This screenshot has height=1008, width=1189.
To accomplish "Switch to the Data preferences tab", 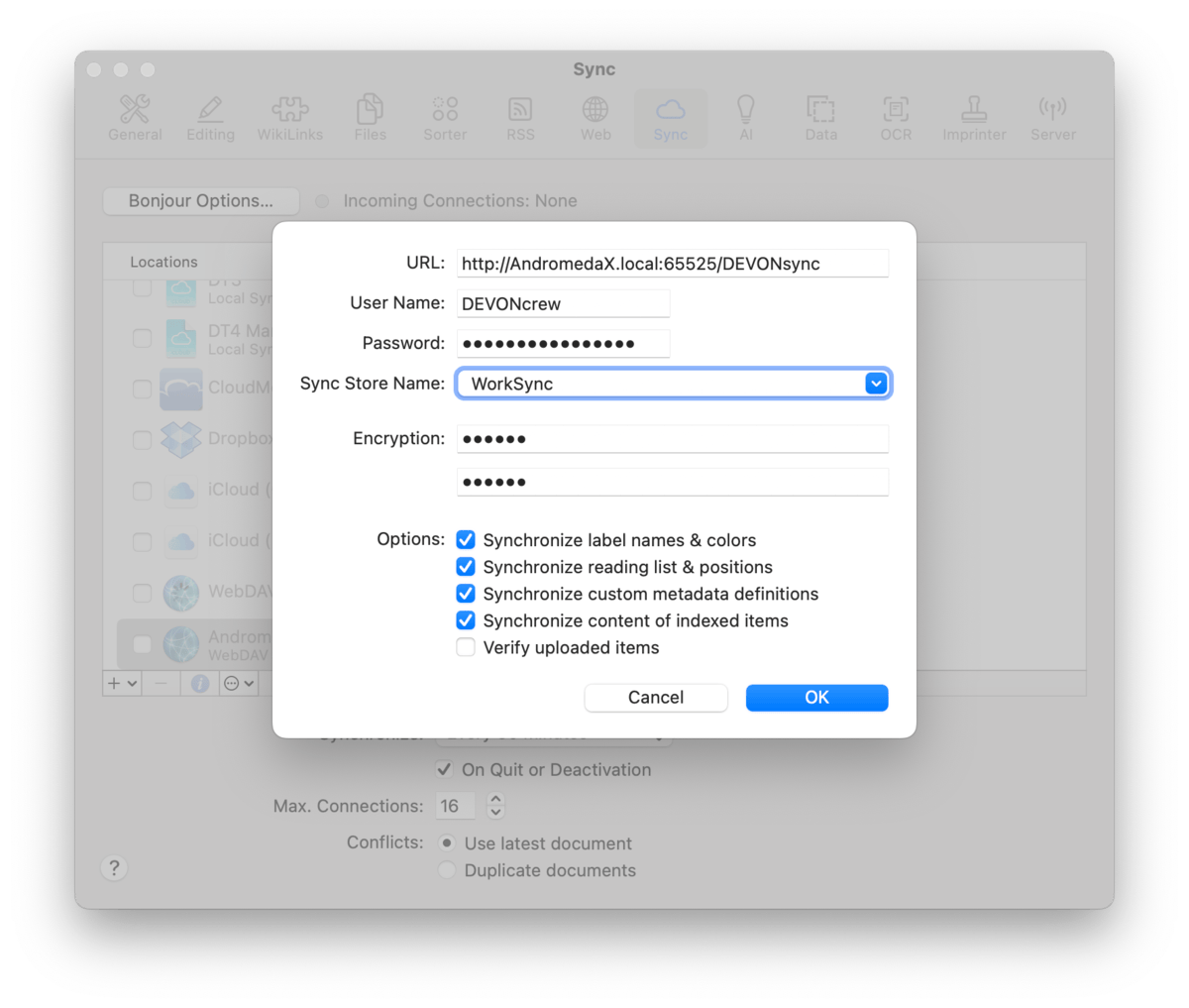I will coord(820,119).
